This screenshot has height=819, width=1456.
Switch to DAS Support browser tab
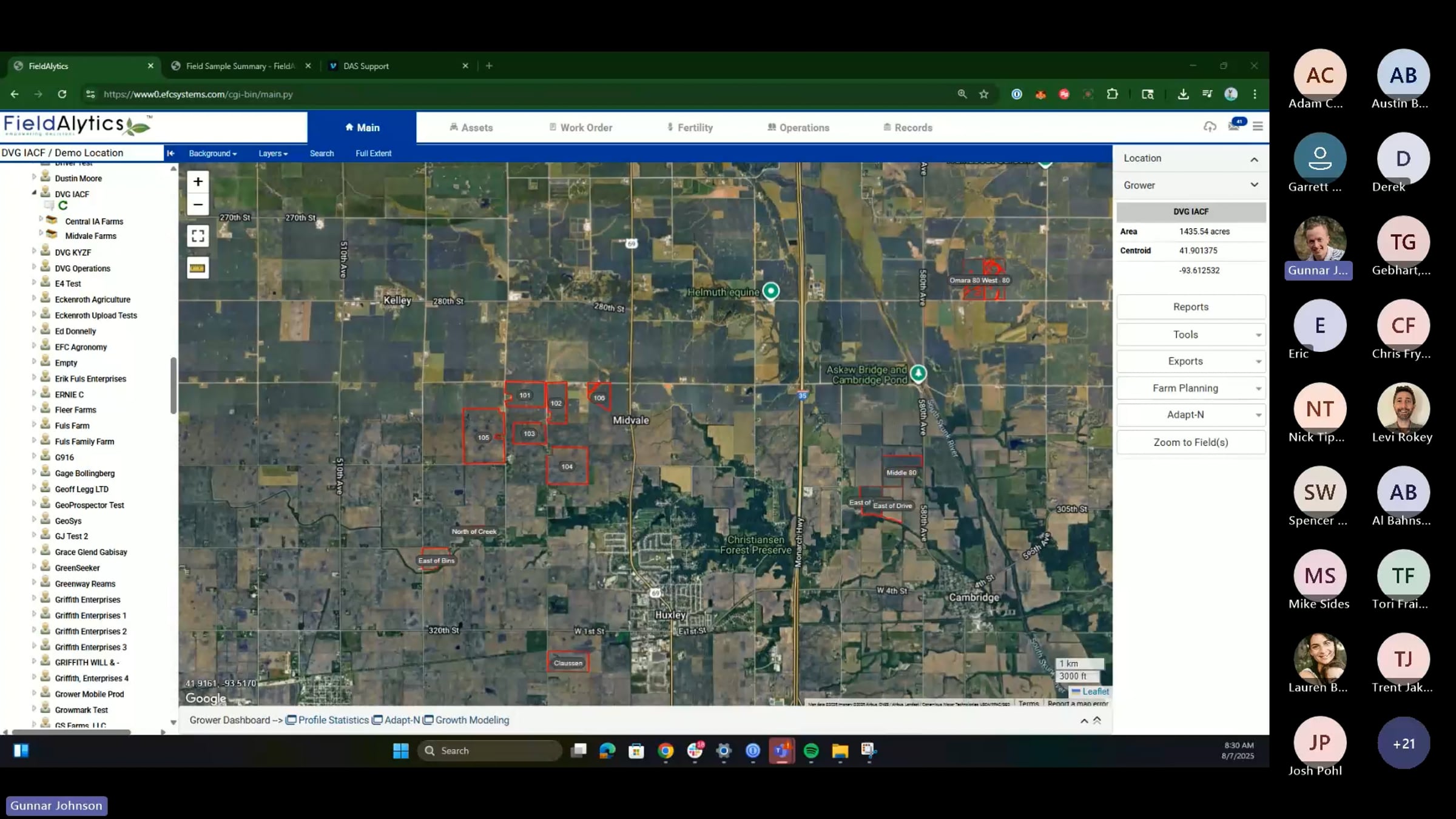coord(397,66)
